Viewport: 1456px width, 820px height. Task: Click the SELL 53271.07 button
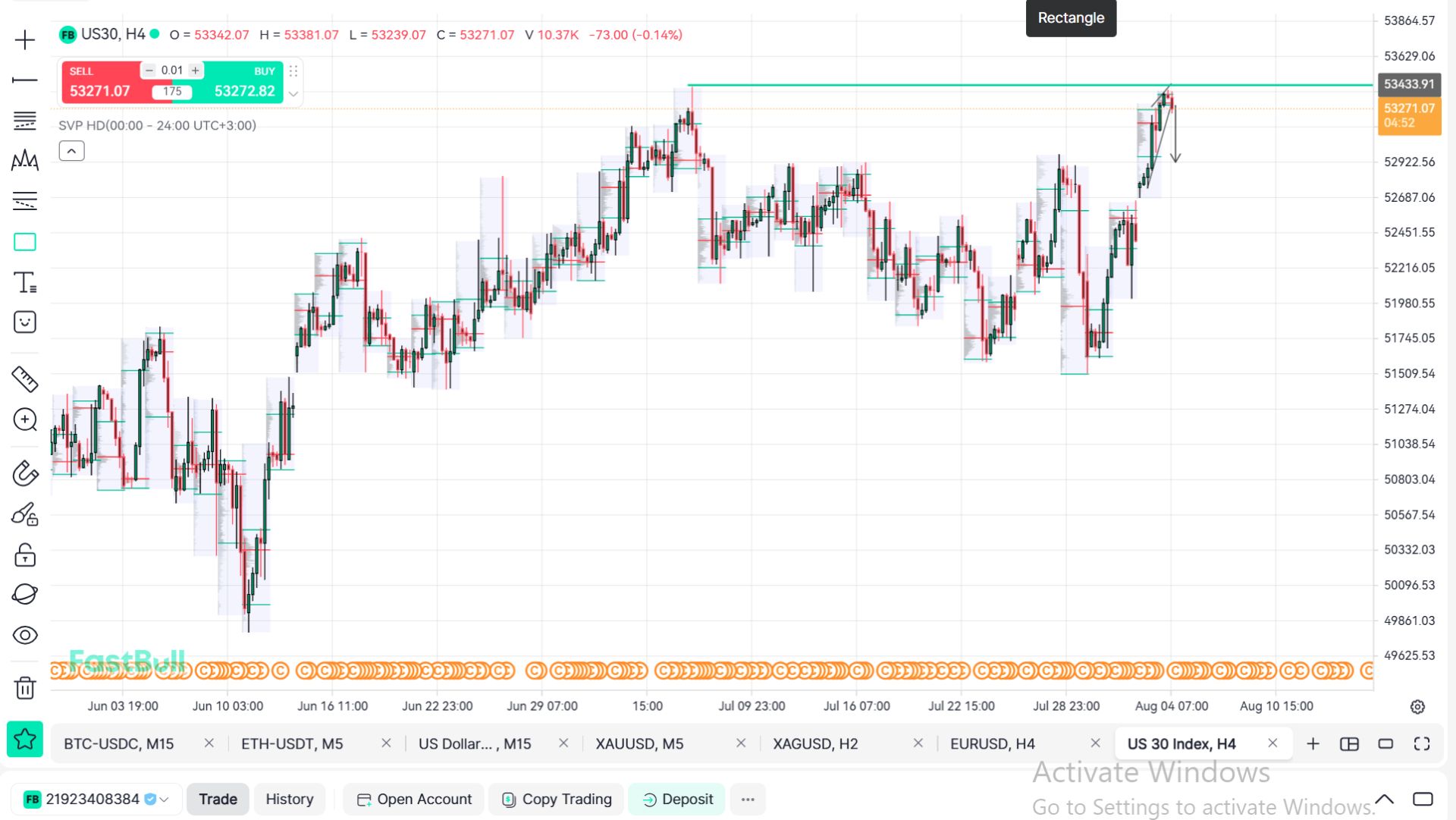pos(100,82)
